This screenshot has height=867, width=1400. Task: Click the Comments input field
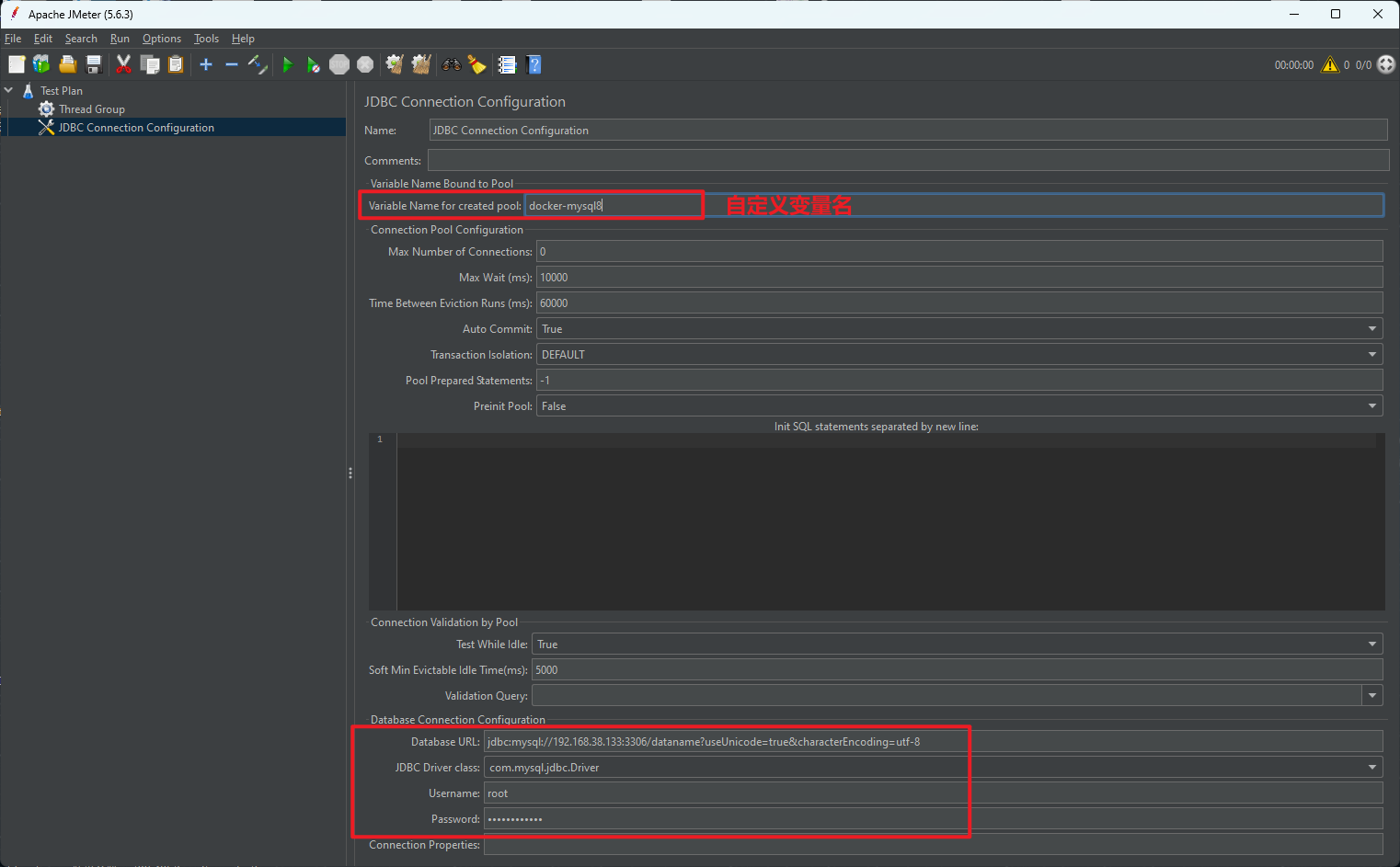908,160
